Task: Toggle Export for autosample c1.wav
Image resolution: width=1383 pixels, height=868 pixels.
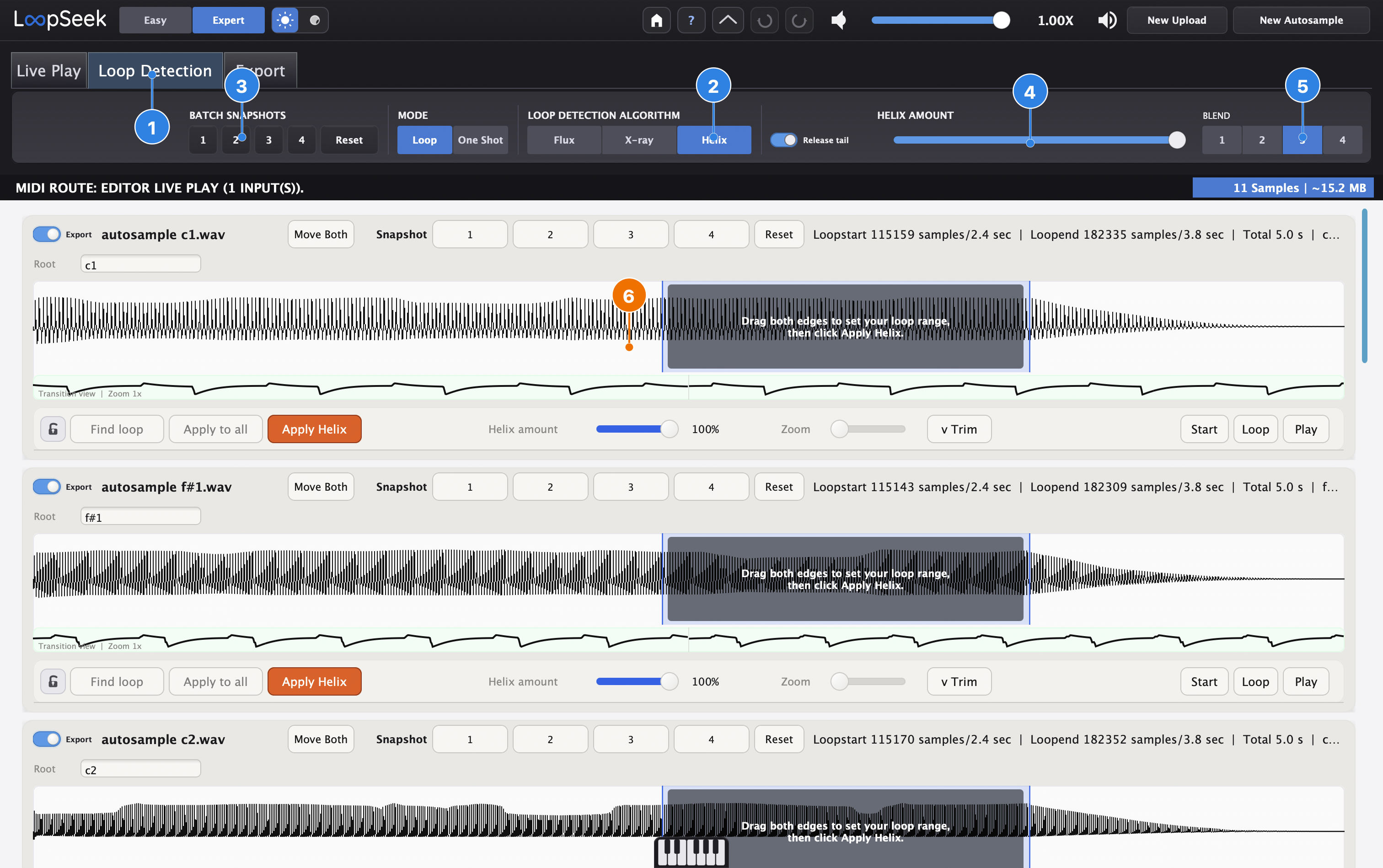Action: coord(47,234)
